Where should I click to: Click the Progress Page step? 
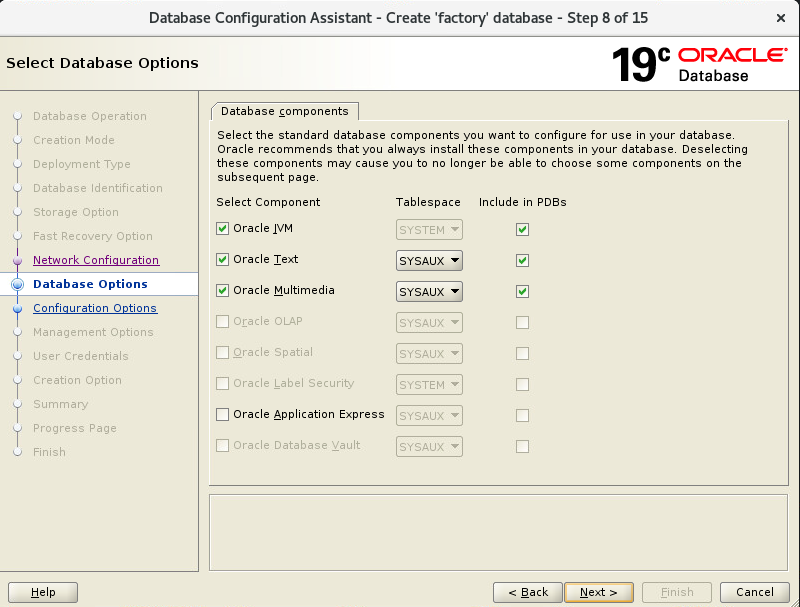pyautogui.click(x=75, y=428)
